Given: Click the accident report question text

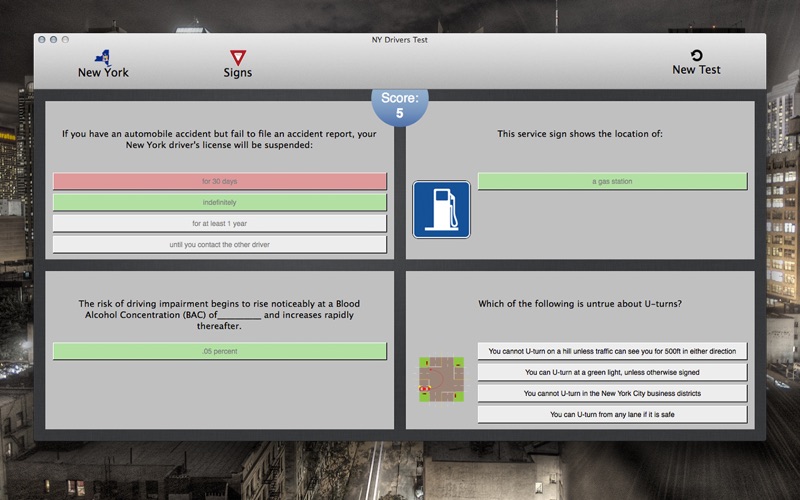Looking at the screenshot, I should click(x=219, y=139).
